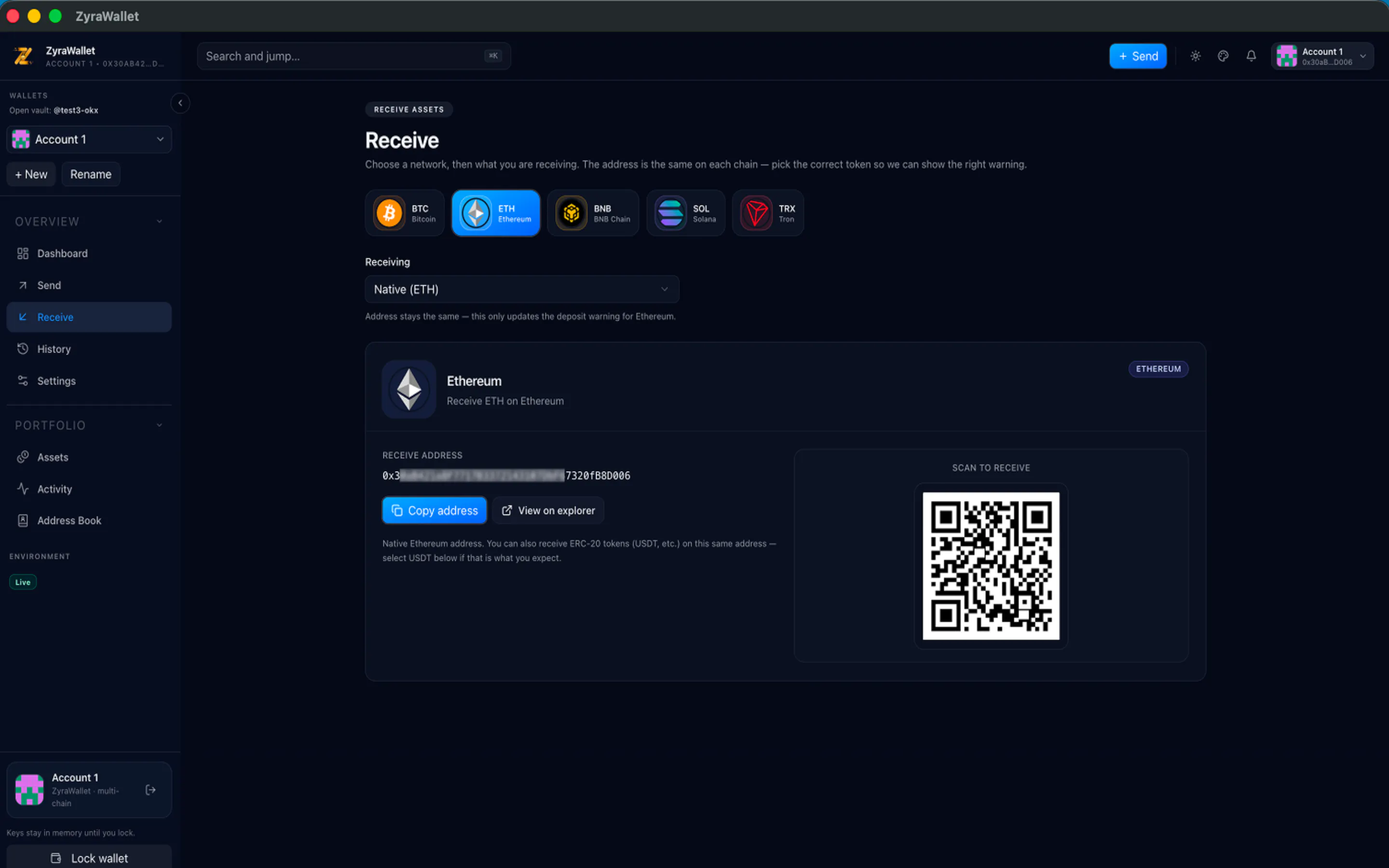Click the + New wallet button
The image size is (1389, 868).
tap(31, 174)
